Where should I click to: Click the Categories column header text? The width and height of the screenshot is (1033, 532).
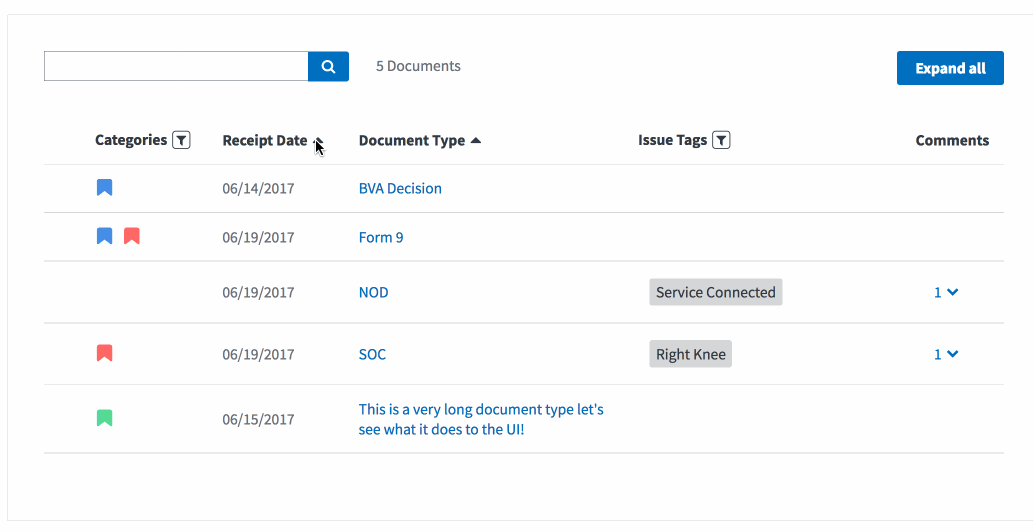coord(131,140)
